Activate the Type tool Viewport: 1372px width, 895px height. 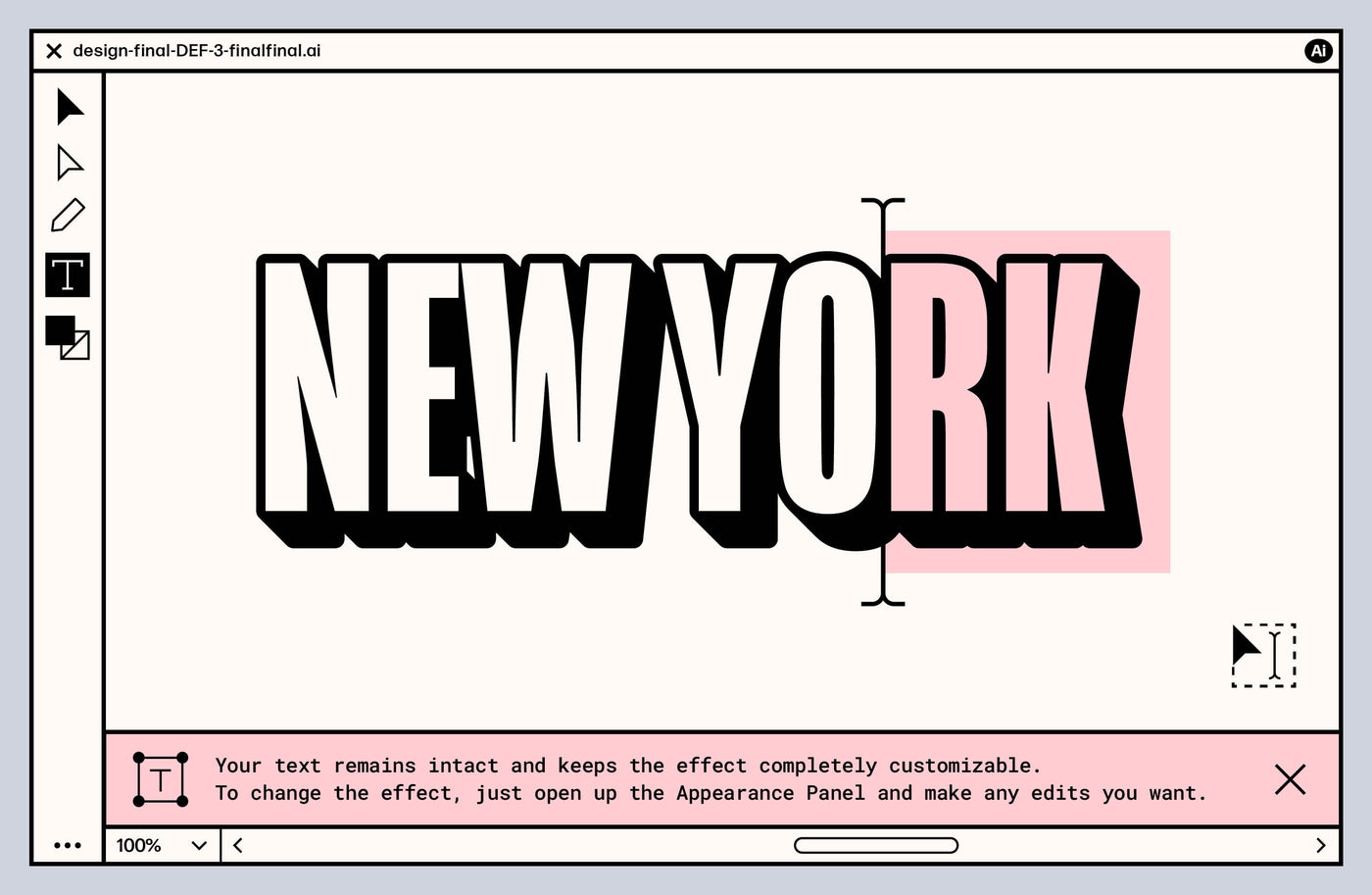tap(68, 274)
